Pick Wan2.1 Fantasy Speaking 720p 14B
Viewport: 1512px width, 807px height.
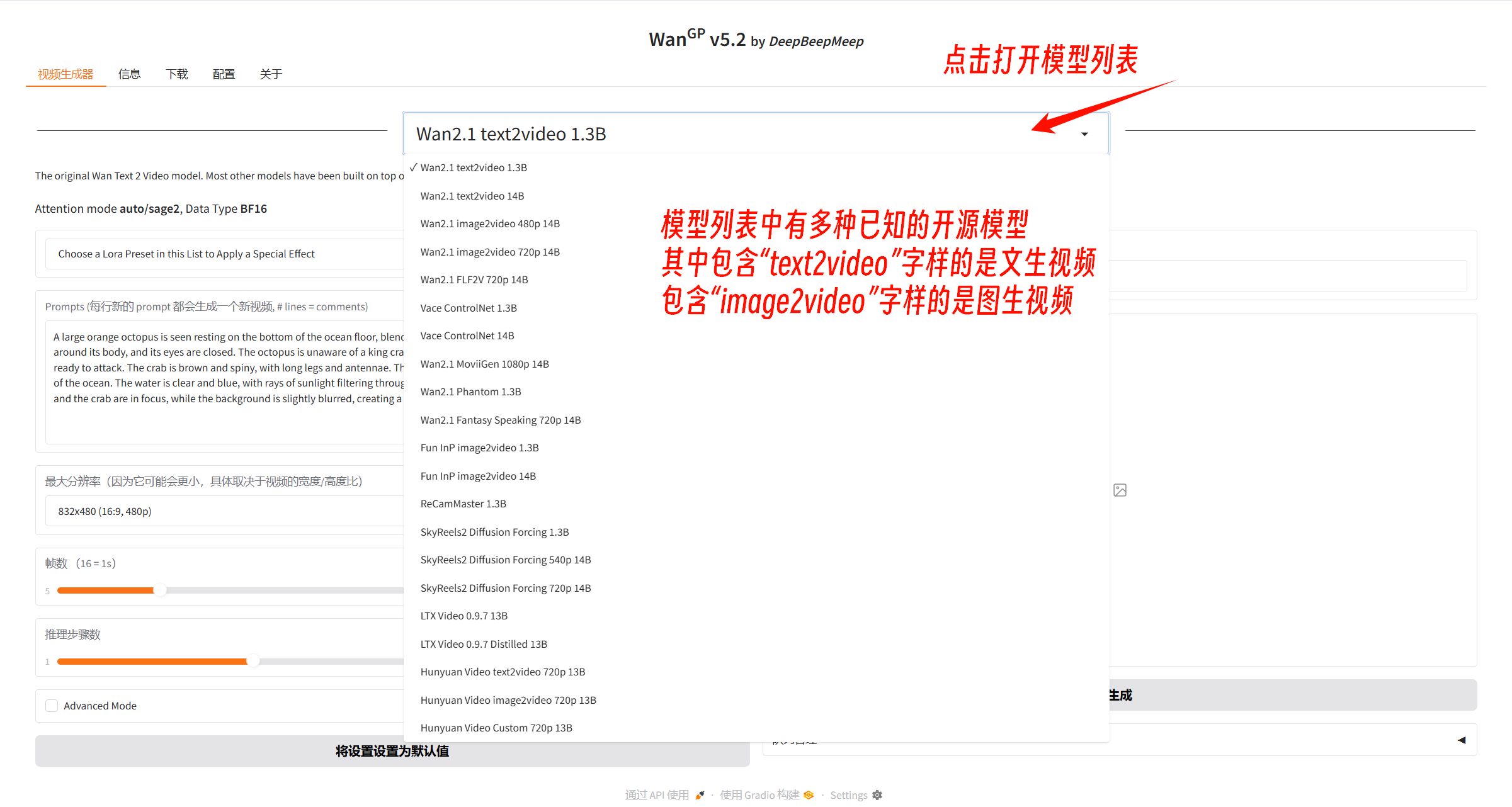click(756, 420)
